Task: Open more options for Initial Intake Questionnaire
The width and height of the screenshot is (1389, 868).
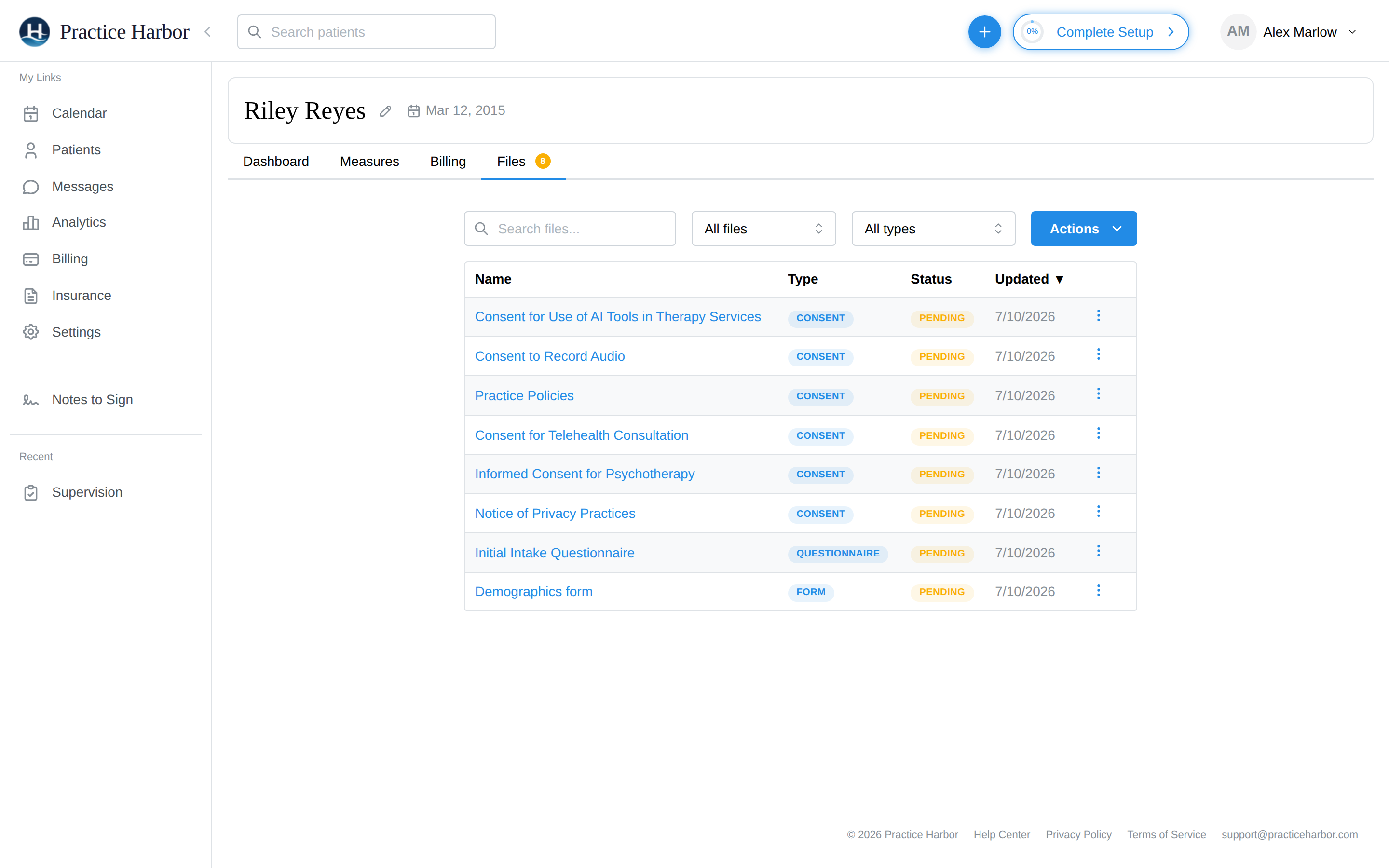Action: coord(1099,551)
